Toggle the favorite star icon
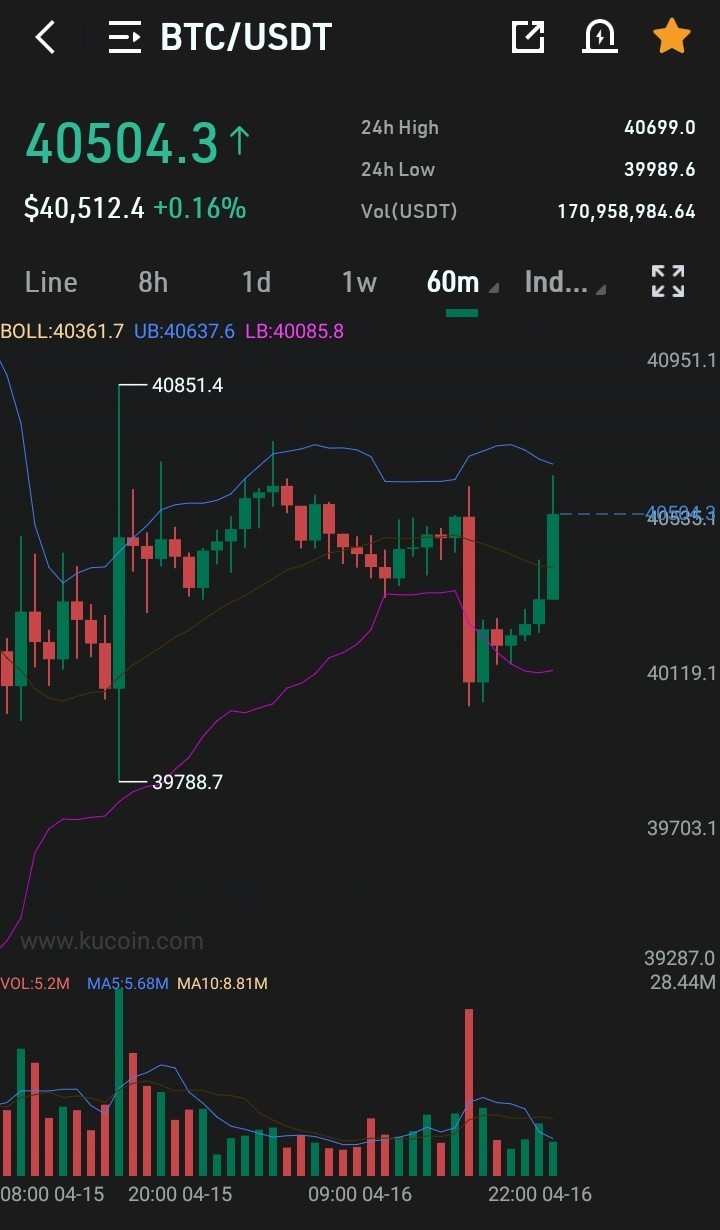Viewport: 720px width, 1230px height. tap(672, 37)
